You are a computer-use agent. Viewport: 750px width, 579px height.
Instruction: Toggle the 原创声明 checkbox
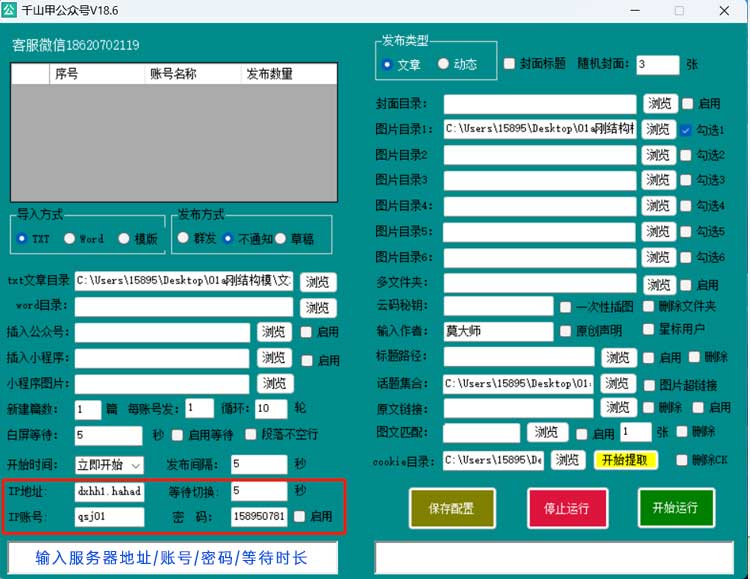pyautogui.click(x=566, y=331)
